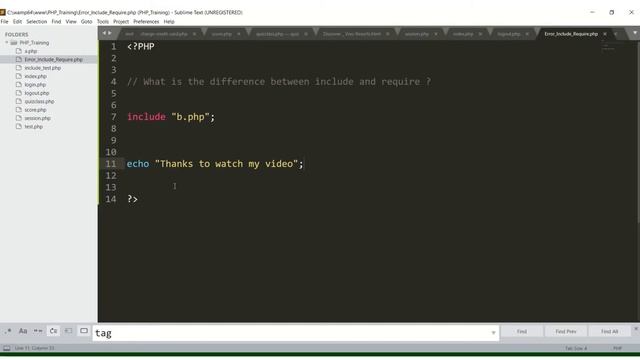Open the File menu

click(4, 22)
